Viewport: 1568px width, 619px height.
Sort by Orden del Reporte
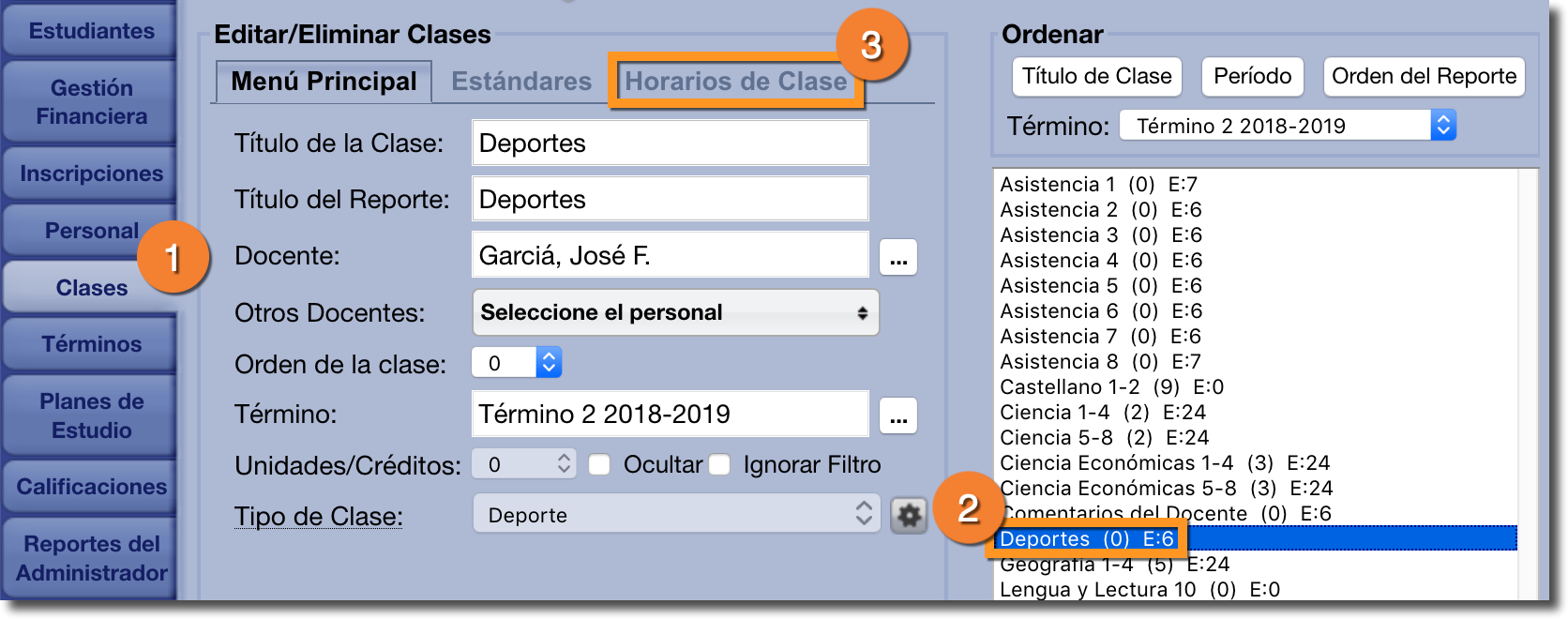tap(1424, 77)
